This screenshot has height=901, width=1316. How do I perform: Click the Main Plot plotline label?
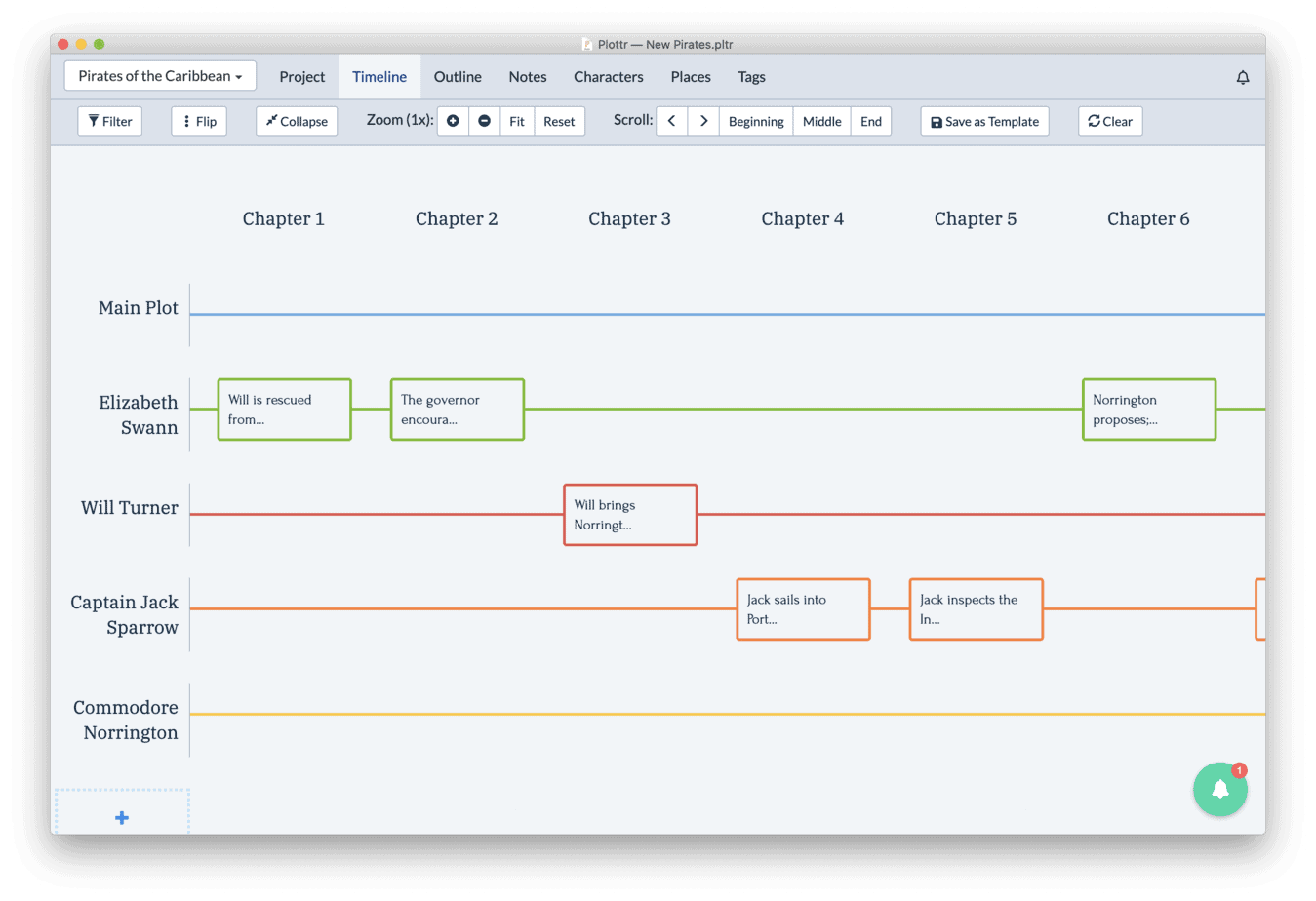point(139,308)
